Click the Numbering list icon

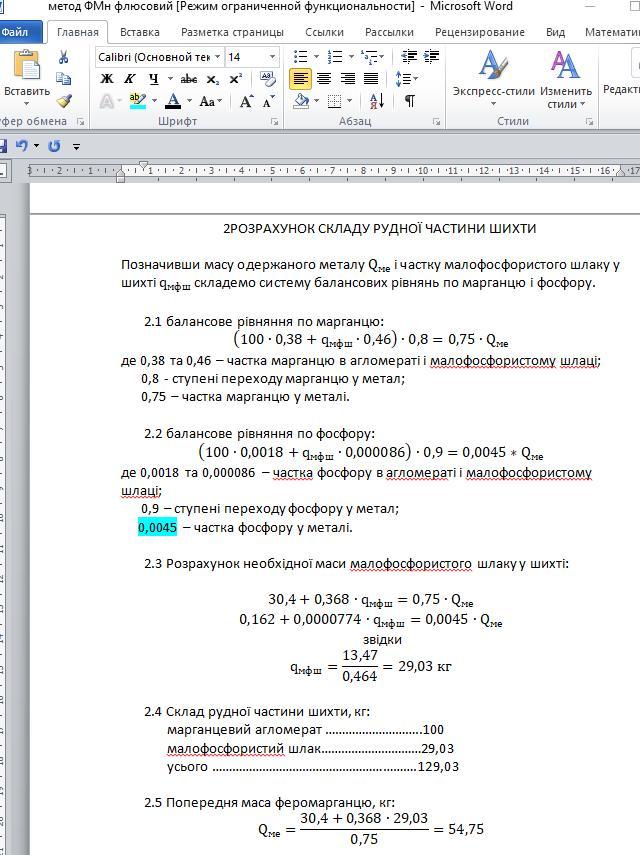click(335, 57)
